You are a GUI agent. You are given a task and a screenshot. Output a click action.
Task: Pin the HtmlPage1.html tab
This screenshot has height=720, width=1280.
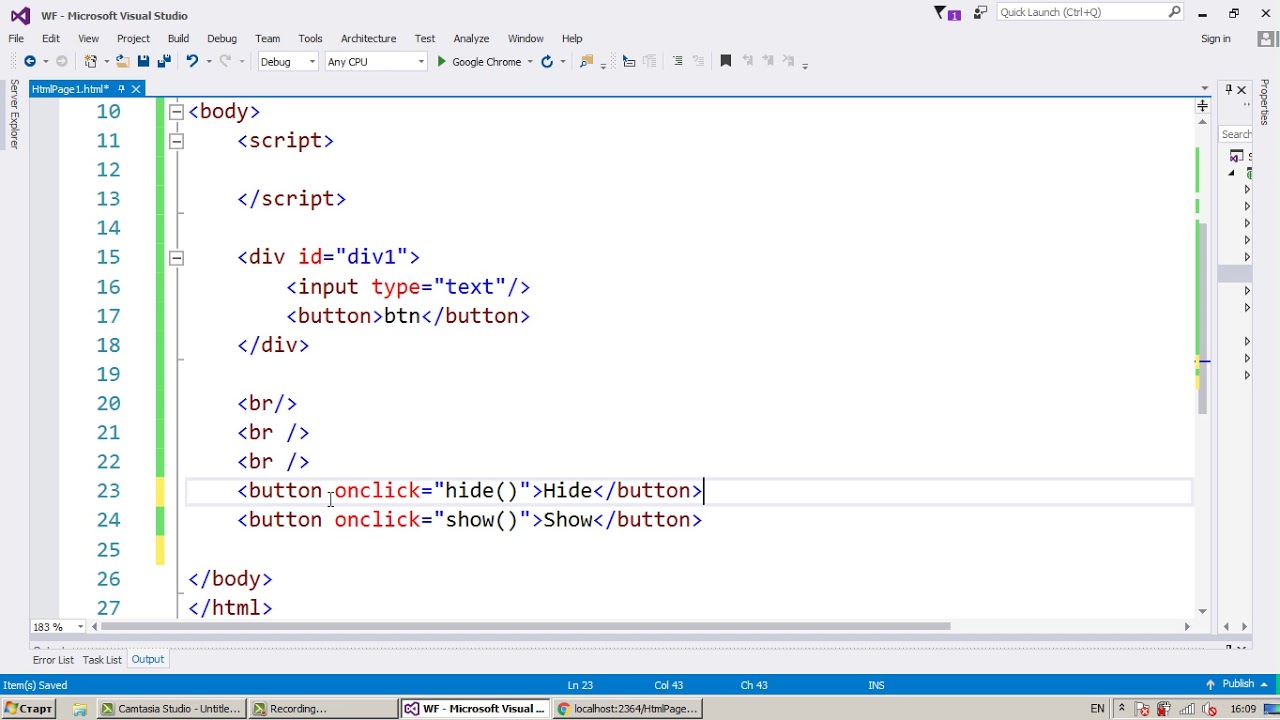tap(121, 89)
